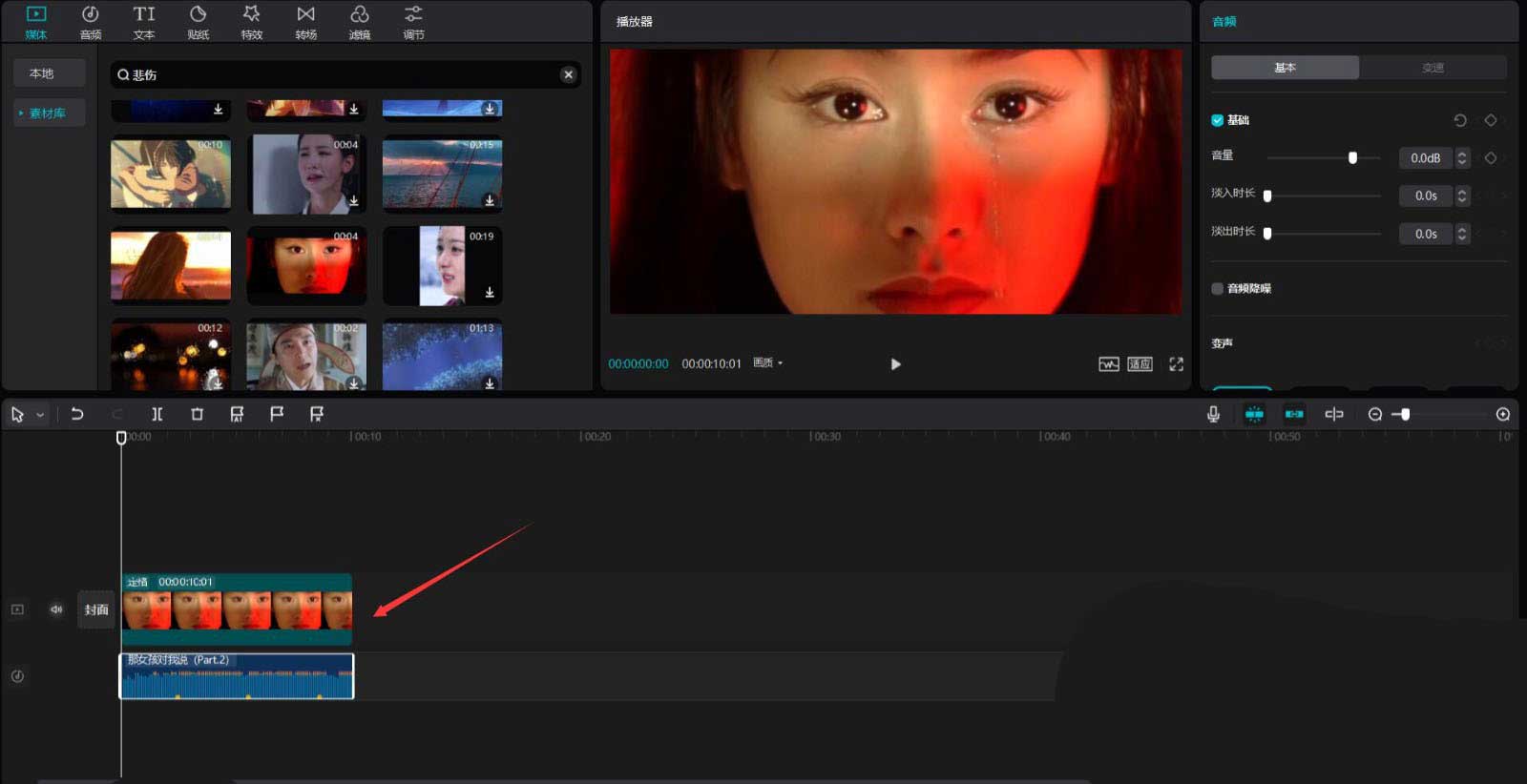
Task: Open the 画质 quality dropdown
Action: 767,362
